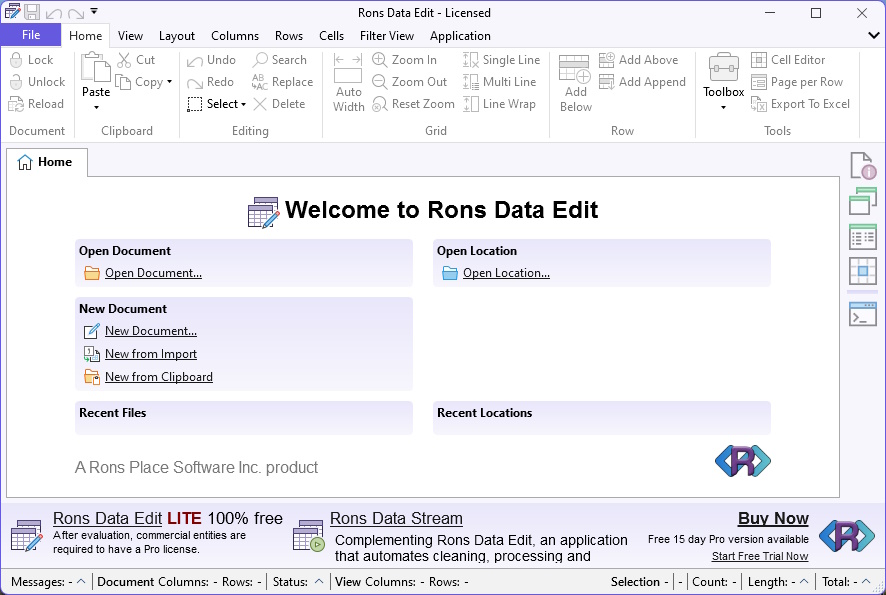Open the document info sidebar icon
Viewport: 886px width, 595px height.
[863, 166]
